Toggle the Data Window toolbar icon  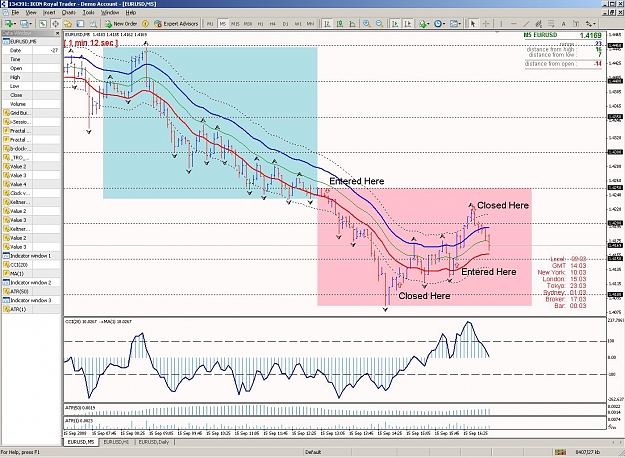click(55, 24)
